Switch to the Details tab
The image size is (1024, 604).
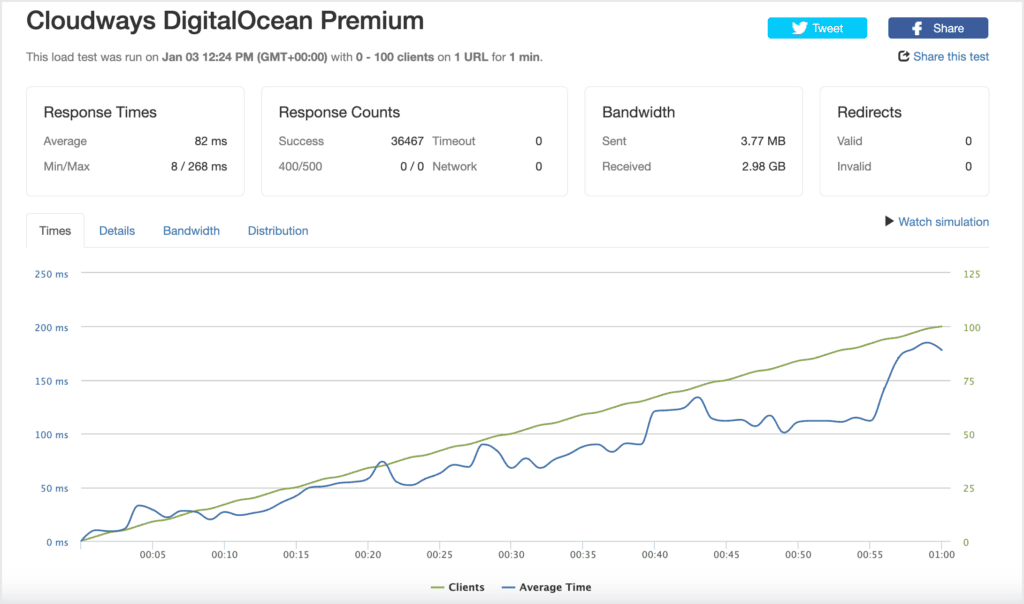click(x=117, y=230)
